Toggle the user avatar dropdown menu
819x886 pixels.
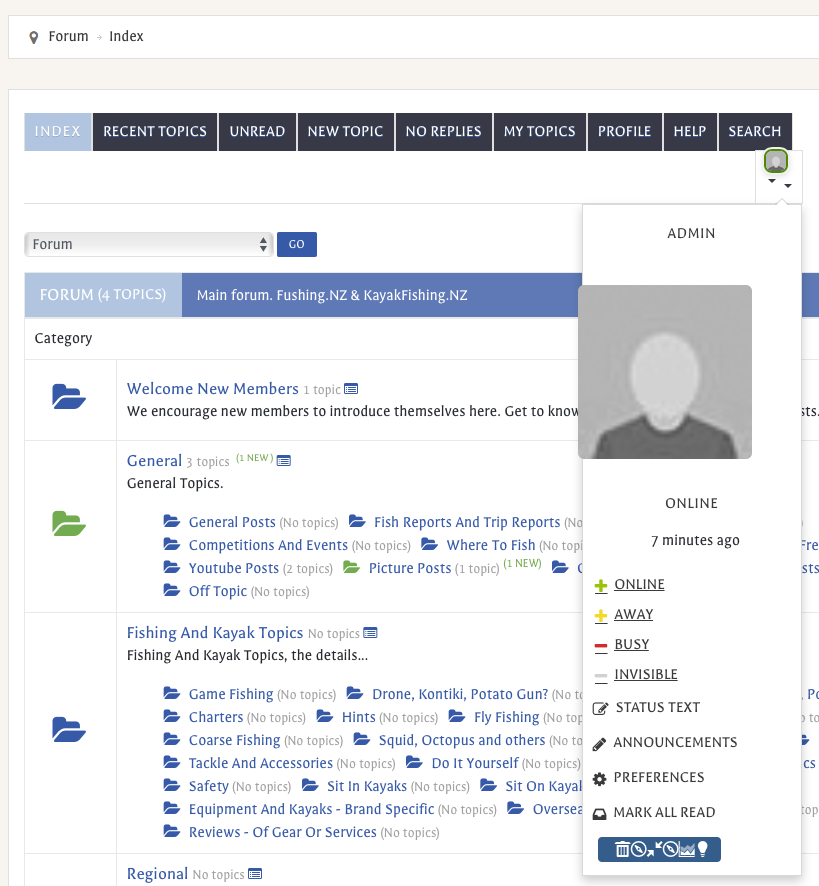click(x=779, y=176)
